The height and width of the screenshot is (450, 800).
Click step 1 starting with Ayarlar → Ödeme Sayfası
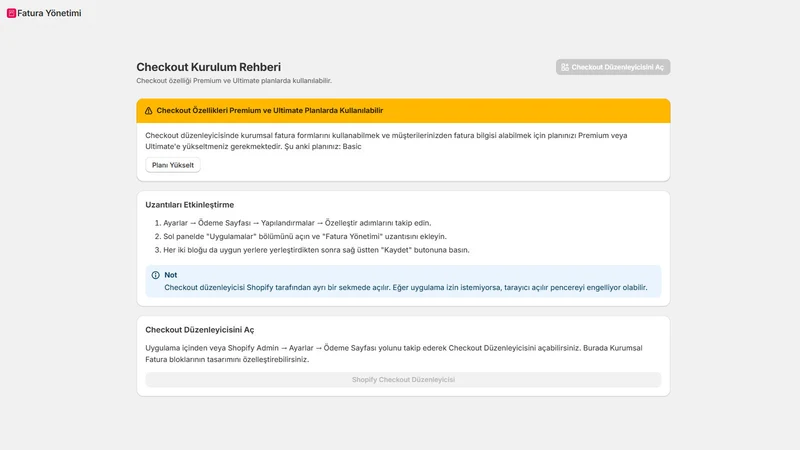click(297, 223)
